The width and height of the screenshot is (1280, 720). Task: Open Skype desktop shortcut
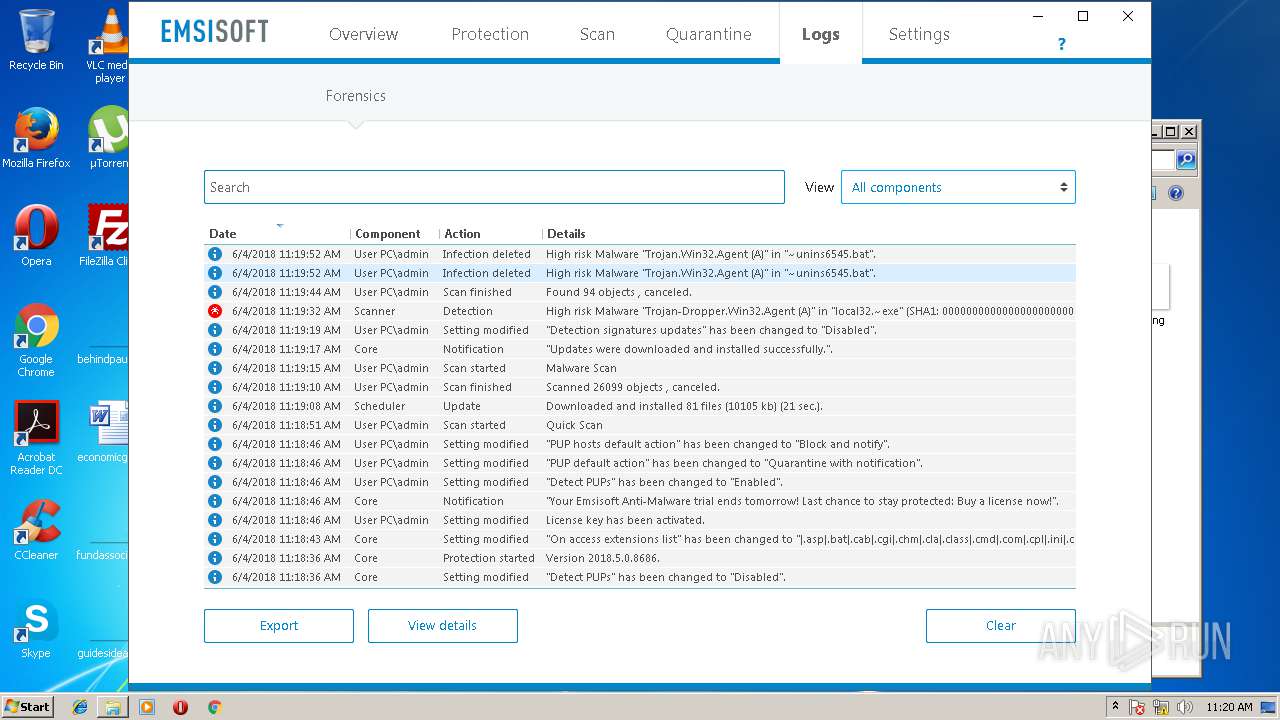click(36, 628)
